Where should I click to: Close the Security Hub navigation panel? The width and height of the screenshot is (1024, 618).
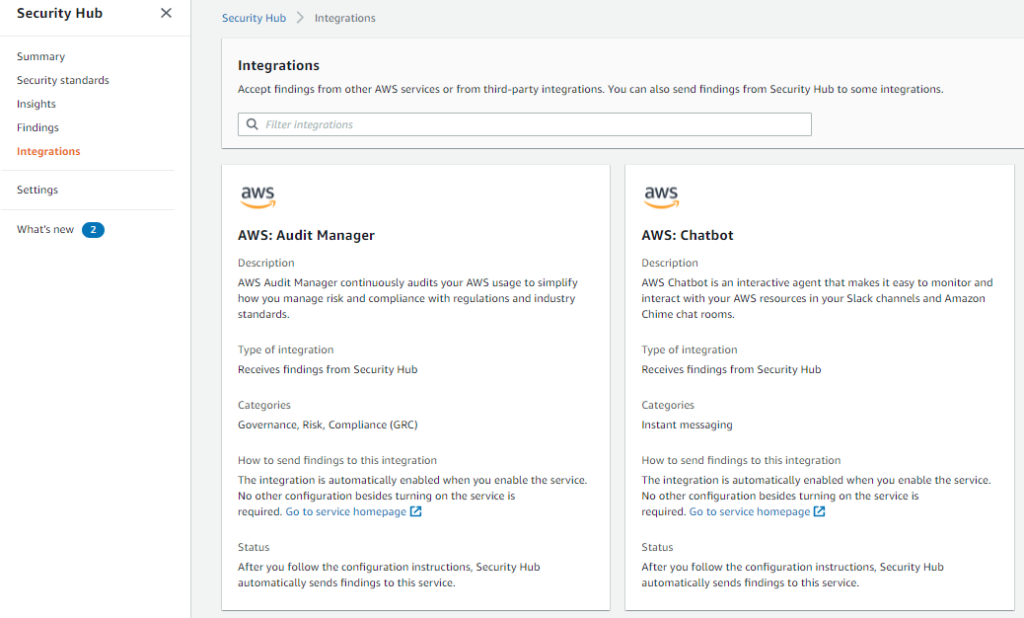(165, 13)
